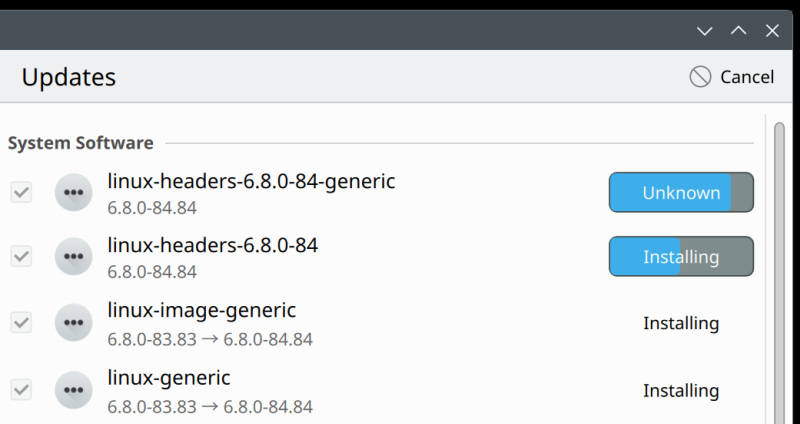This screenshot has height=424, width=800.
Task: Click the Unknown progress bar
Action: (x=681, y=192)
